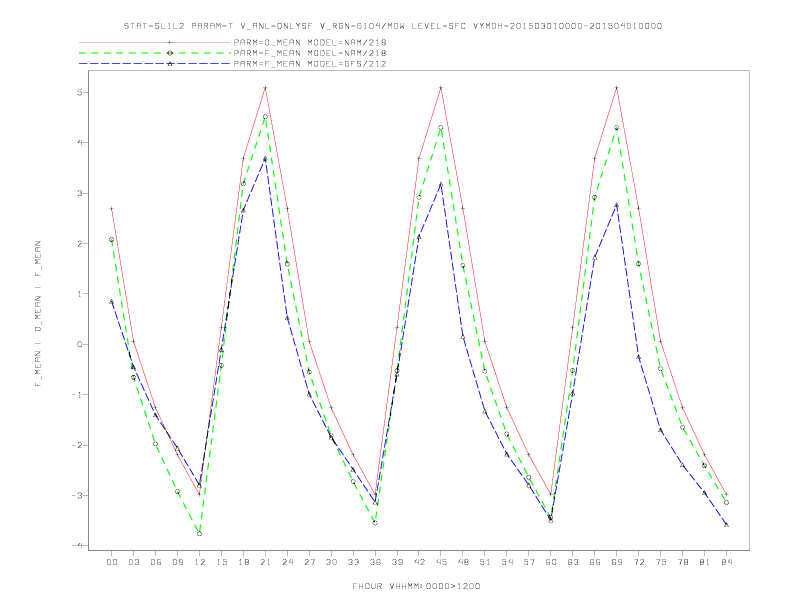Click x-axis tick label 42
The width and height of the screenshot is (792, 612).
[x=419, y=562]
